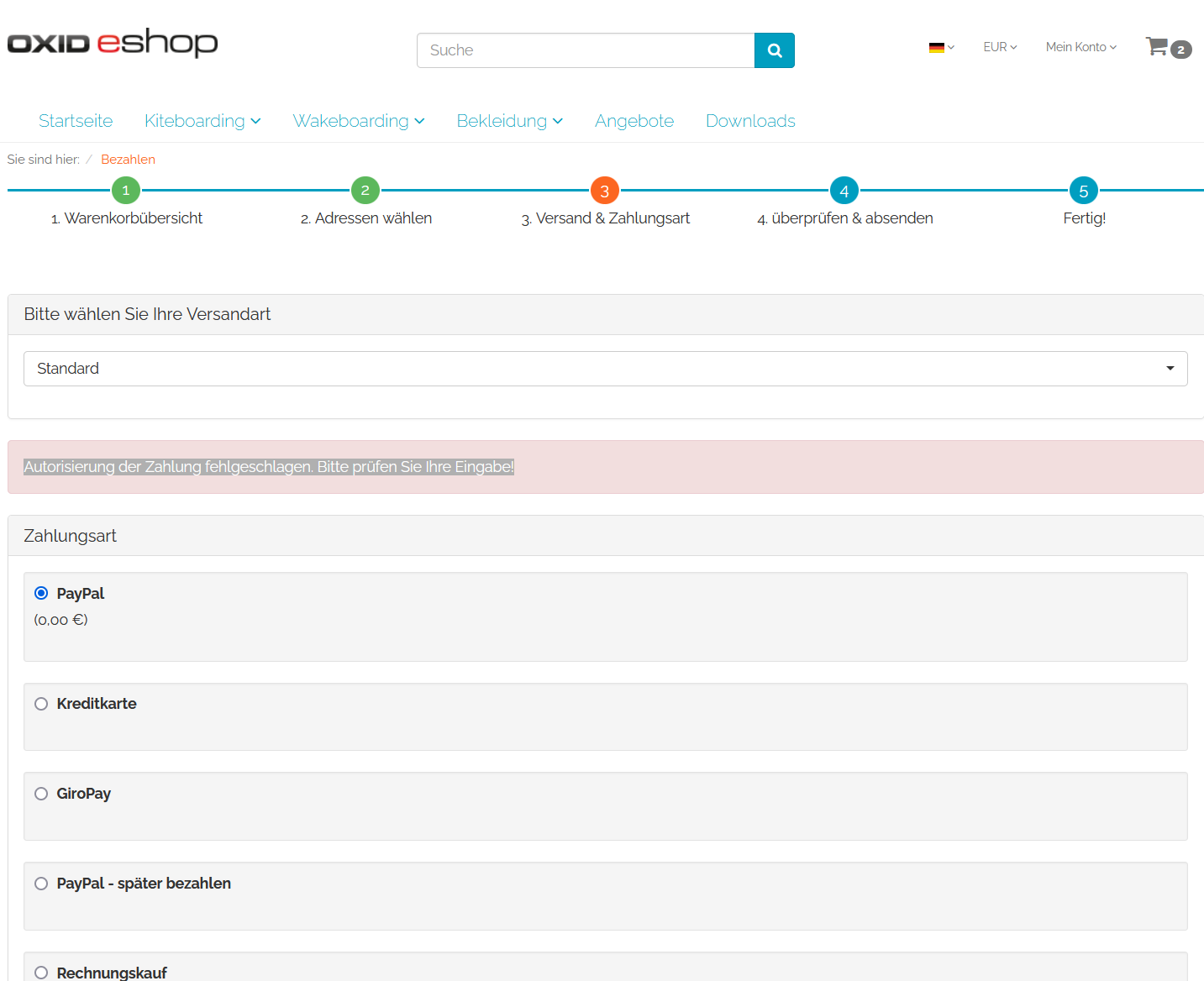
Task: Go to Startseite
Action: [76, 121]
